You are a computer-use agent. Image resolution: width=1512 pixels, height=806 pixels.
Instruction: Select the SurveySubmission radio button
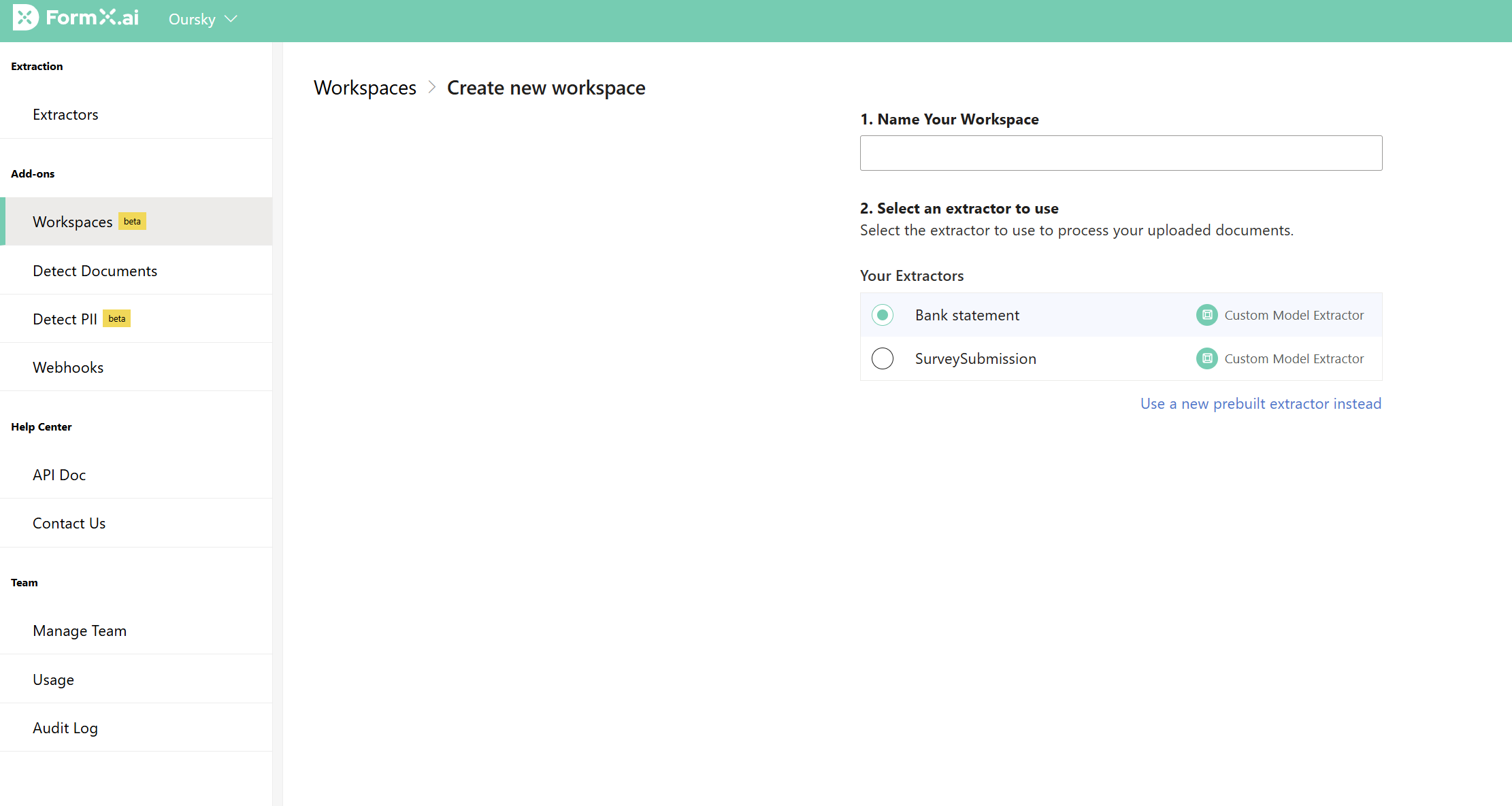(x=883, y=358)
